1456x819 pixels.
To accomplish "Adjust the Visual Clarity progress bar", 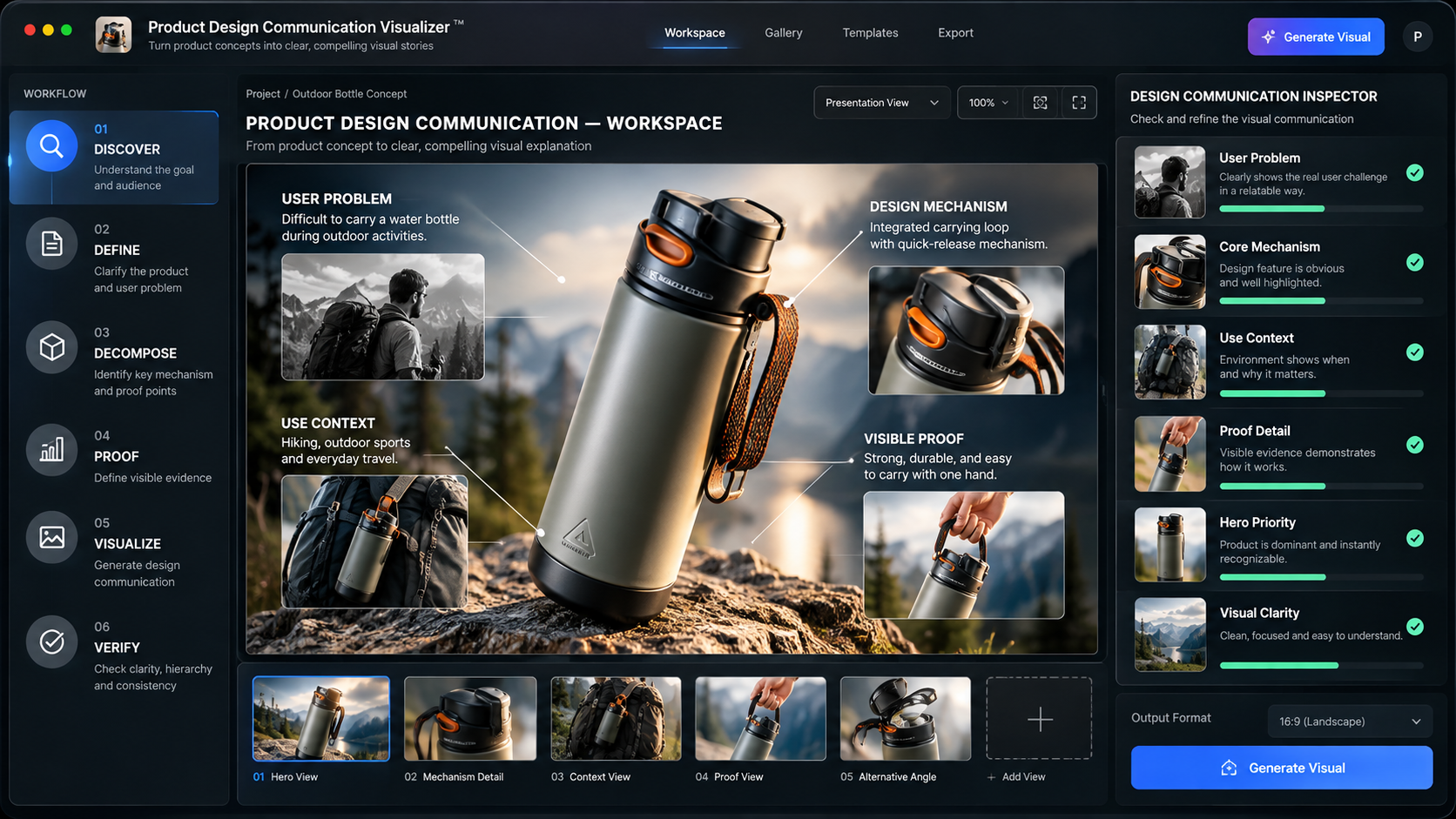I will pos(1321,665).
